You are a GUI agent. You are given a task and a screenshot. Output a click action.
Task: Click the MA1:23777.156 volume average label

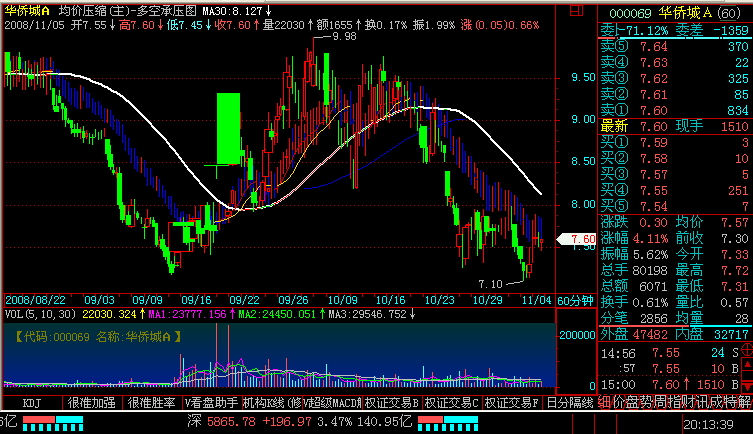[x=187, y=314]
